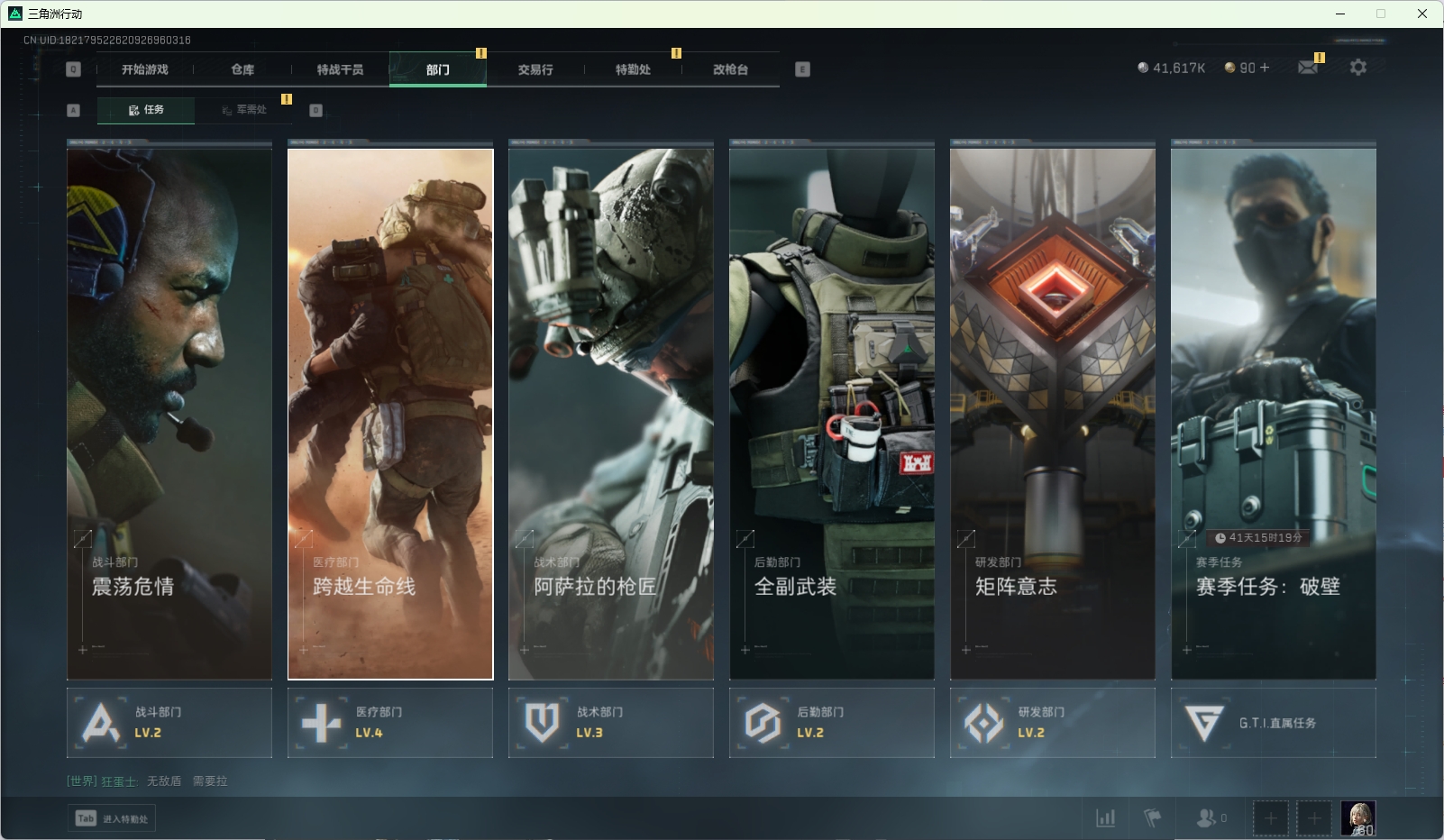
Task: Open the 特战干员 tab
Action: click(340, 69)
